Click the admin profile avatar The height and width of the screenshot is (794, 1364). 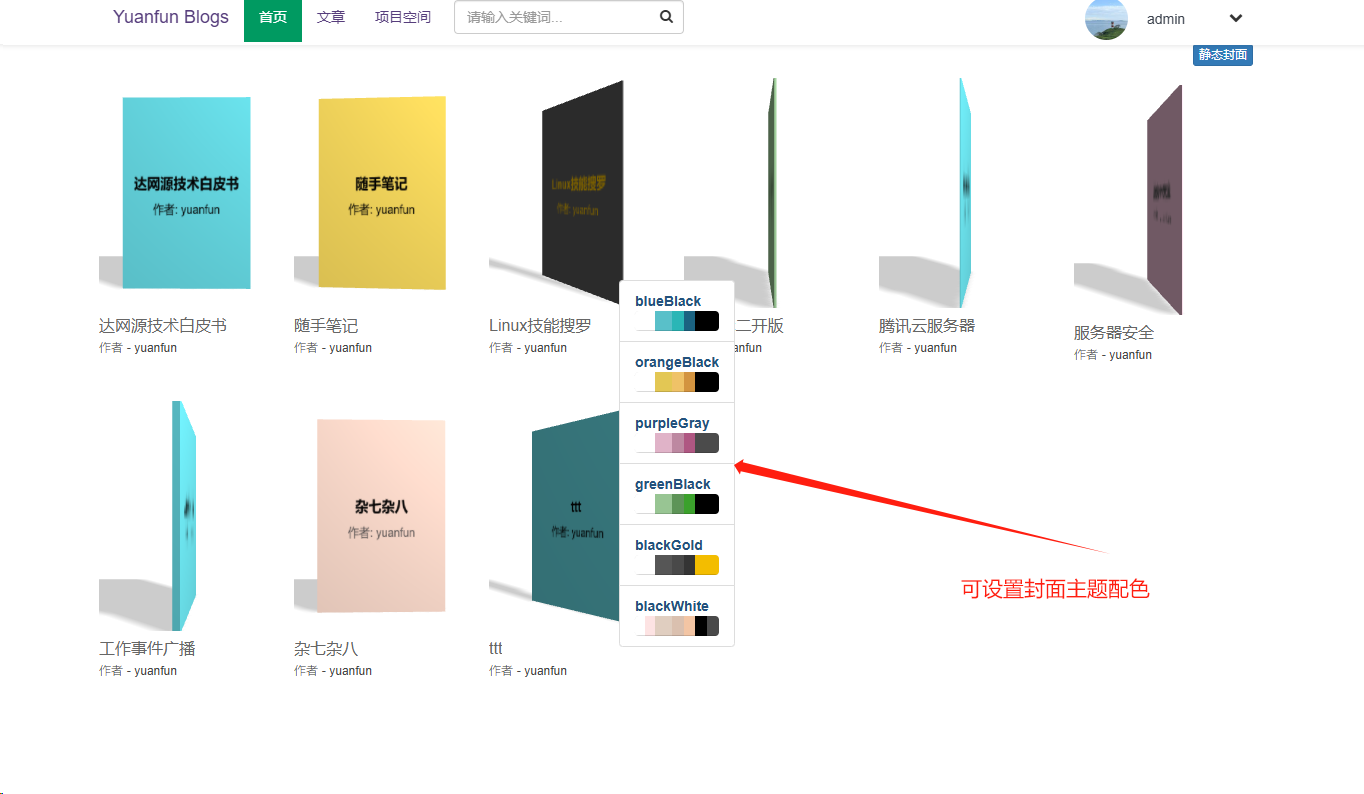pos(1106,19)
